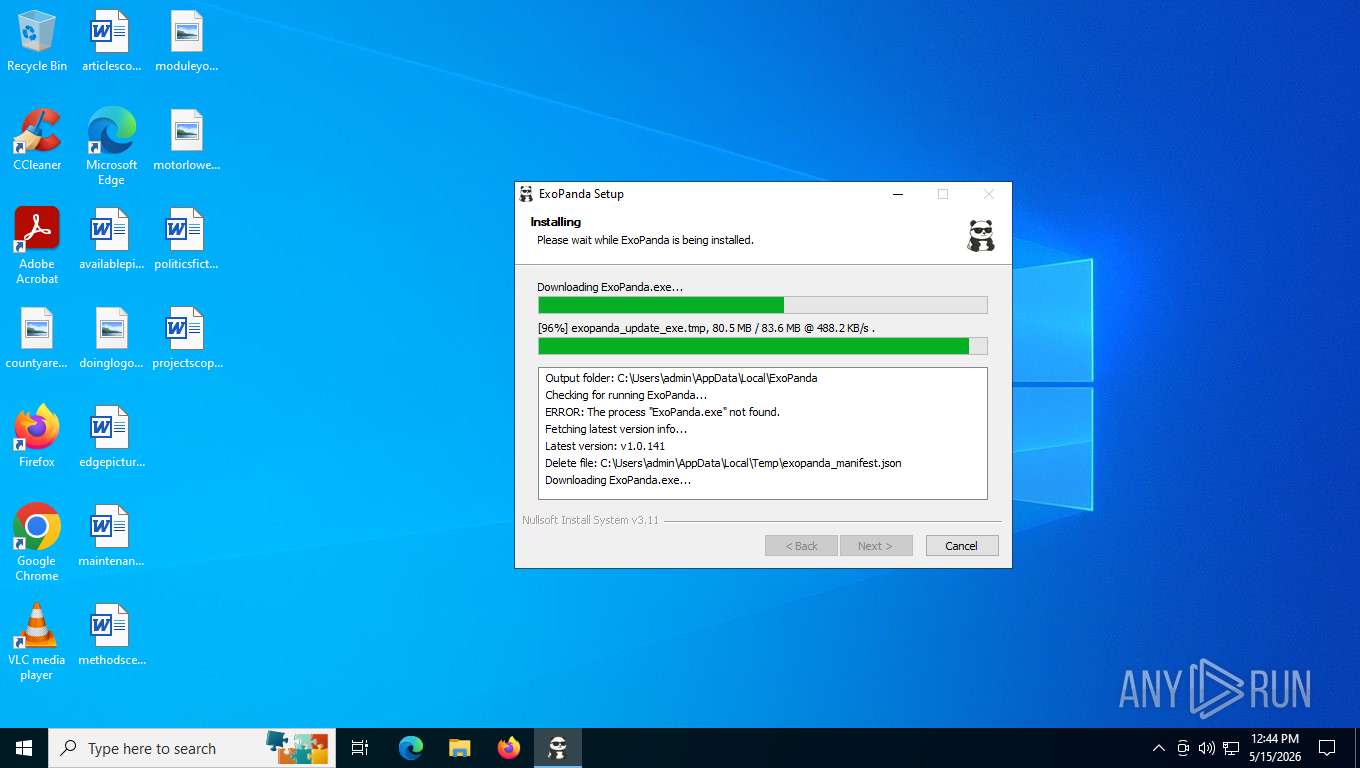Open the availablepi... Word document
Viewport: 1360px width, 768px height.
click(x=111, y=239)
